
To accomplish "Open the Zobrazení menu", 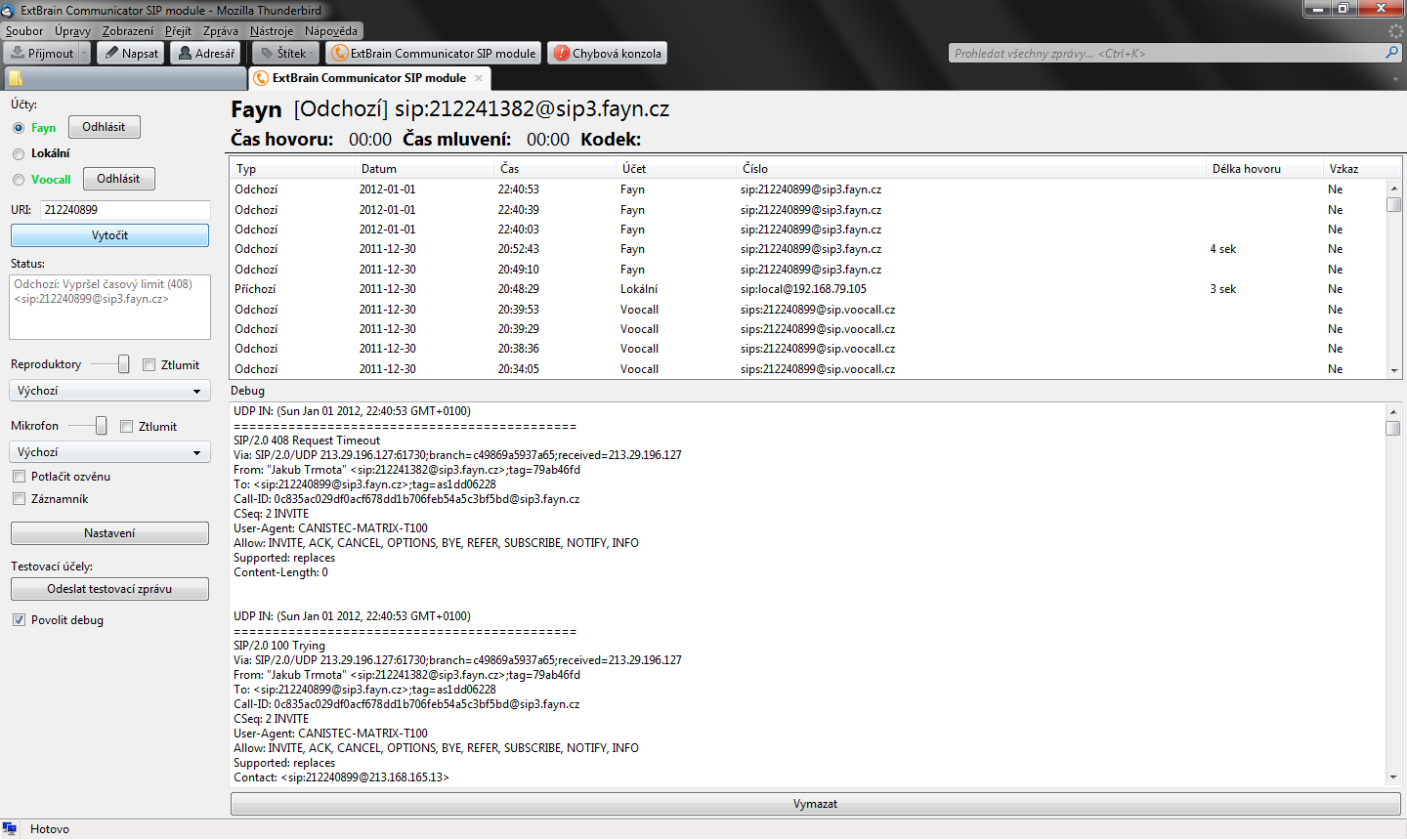I will 128,31.
